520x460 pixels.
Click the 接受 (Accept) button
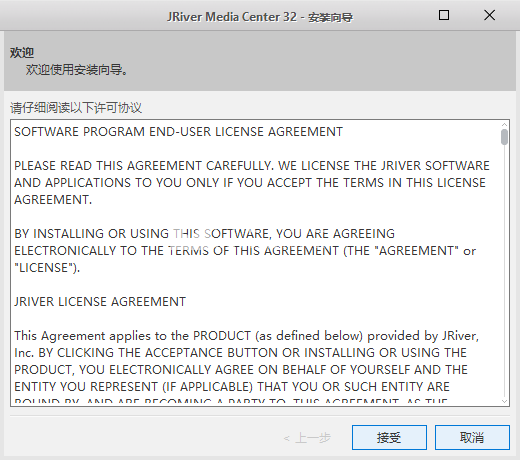tap(389, 437)
